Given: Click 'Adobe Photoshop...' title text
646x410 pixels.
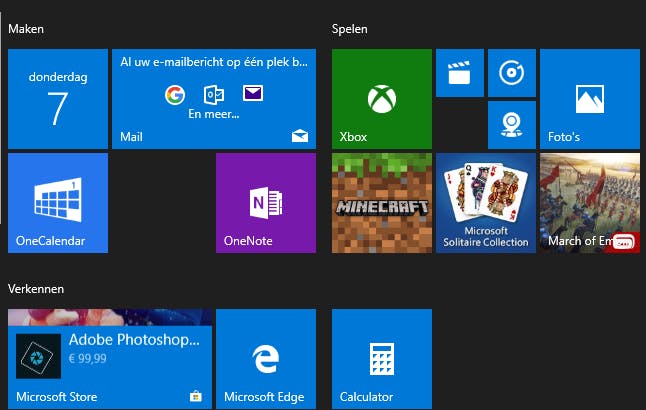Looking at the screenshot, I should click(134, 340).
